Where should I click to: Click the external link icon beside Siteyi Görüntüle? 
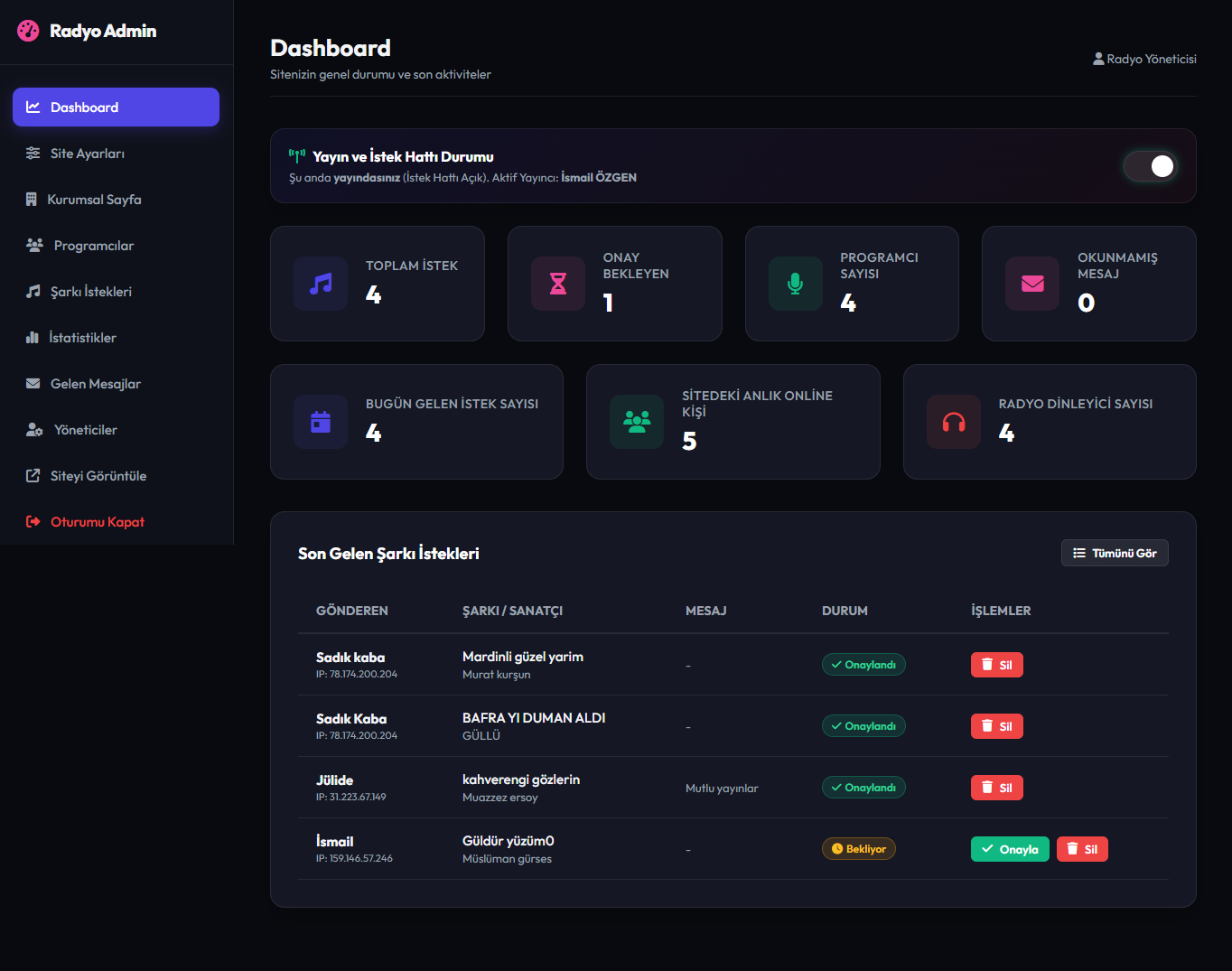tap(33, 476)
